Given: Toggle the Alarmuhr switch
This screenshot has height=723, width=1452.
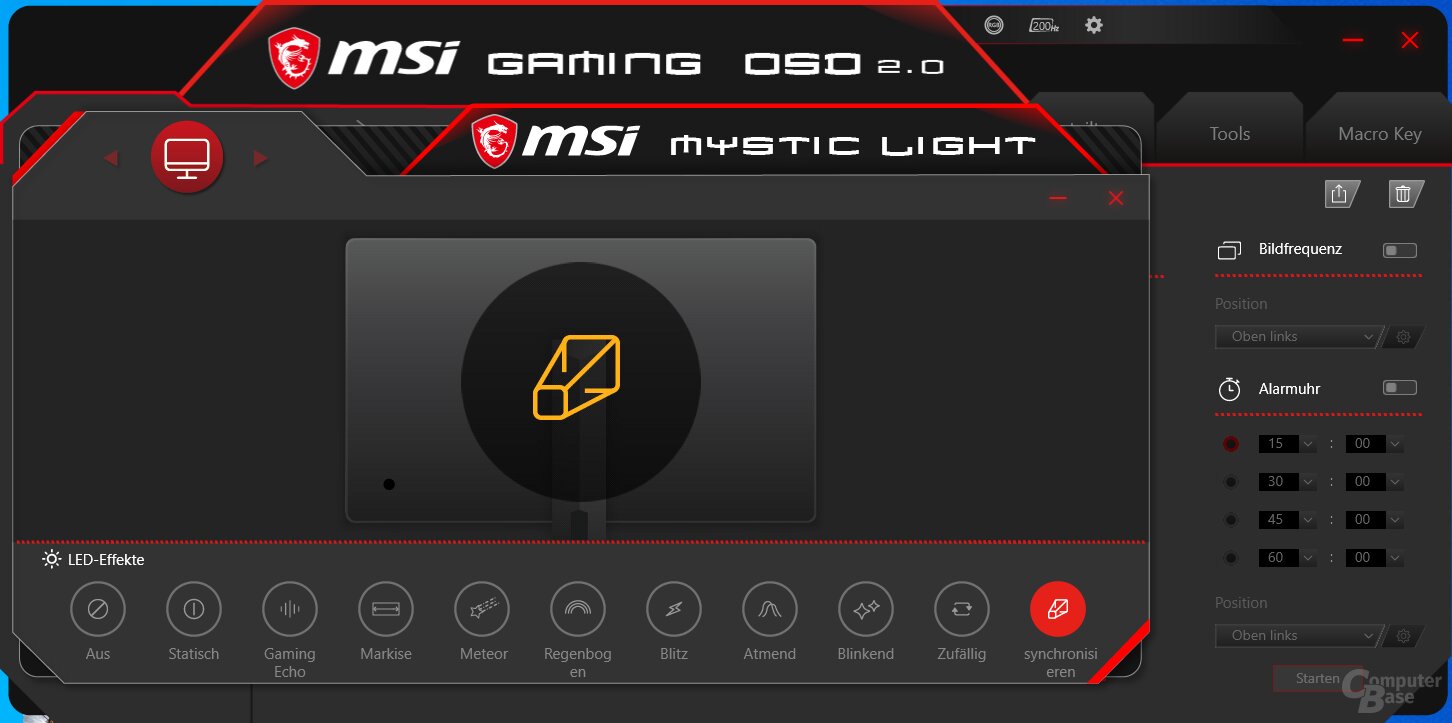Looking at the screenshot, I should (x=1400, y=387).
